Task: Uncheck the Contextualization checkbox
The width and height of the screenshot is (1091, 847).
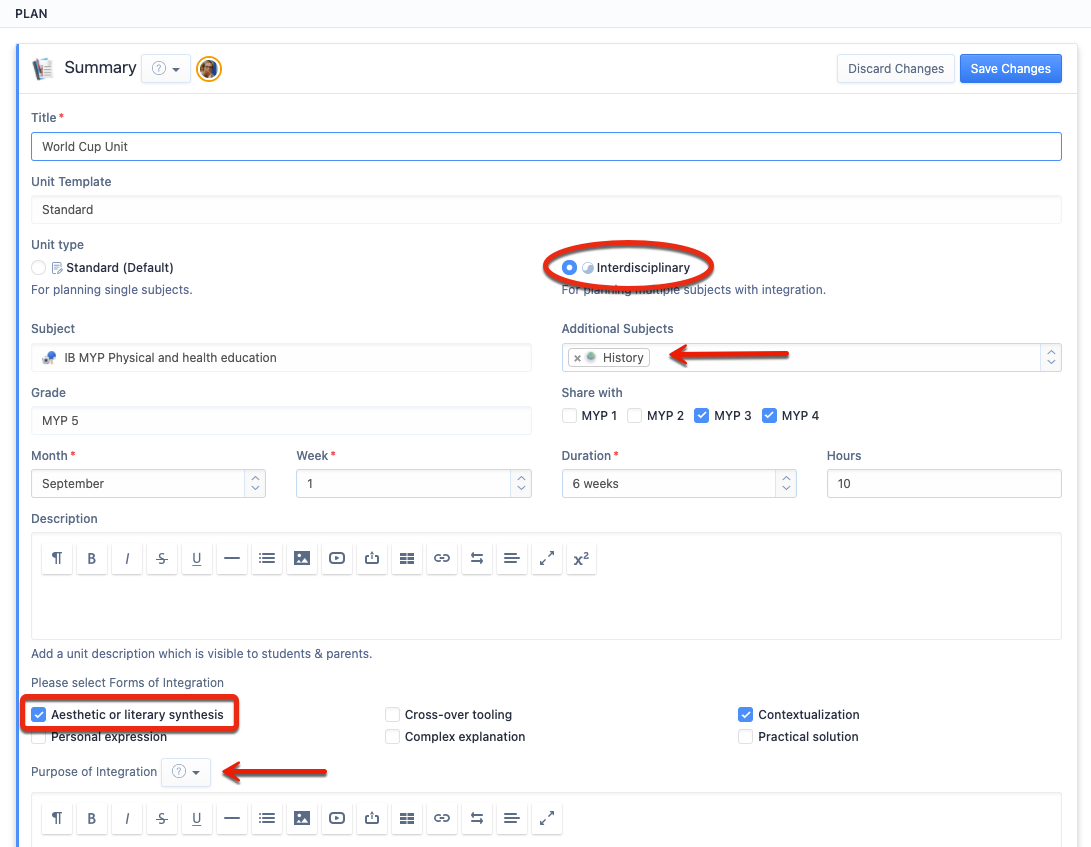Action: point(745,715)
